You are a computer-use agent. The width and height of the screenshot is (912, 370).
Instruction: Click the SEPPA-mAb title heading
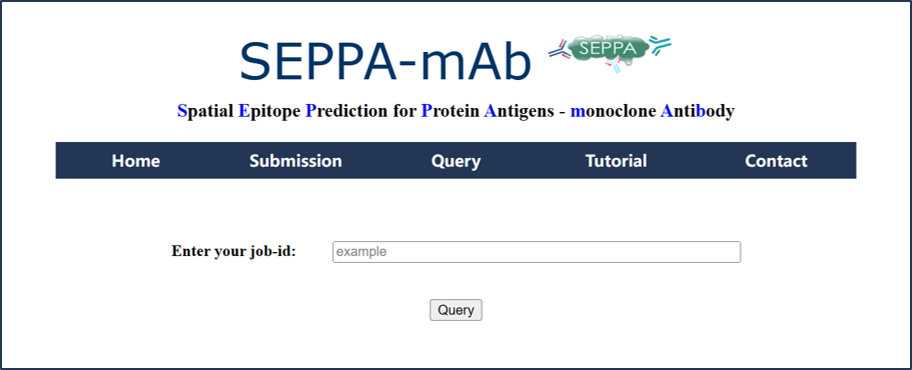click(385, 61)
